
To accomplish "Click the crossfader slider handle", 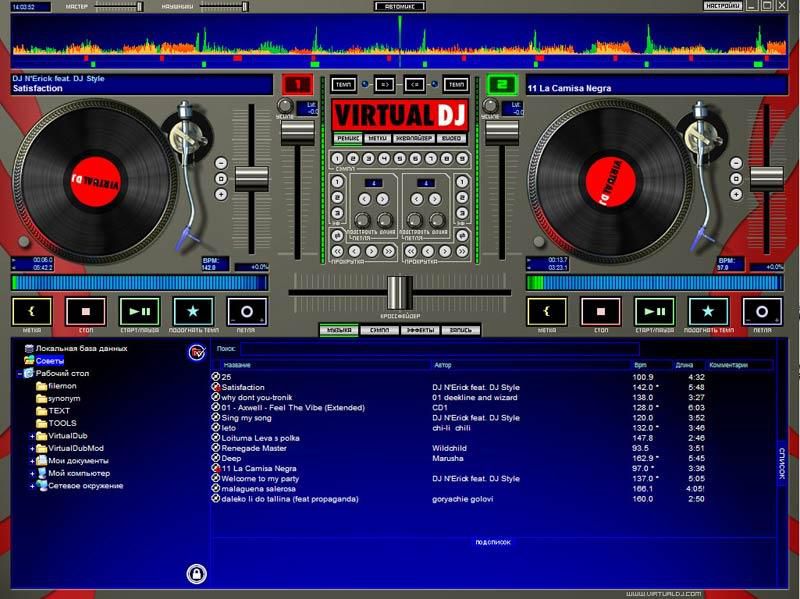I will coord(399,291).
